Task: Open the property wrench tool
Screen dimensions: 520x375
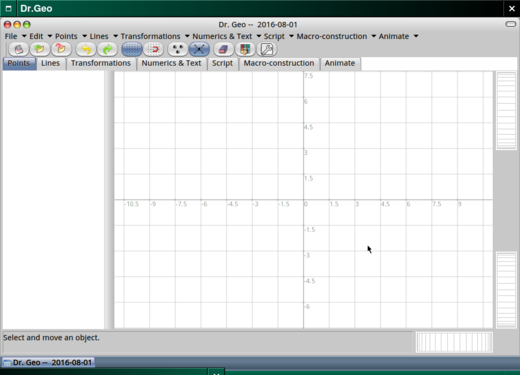Action: (x=267, y=49)
